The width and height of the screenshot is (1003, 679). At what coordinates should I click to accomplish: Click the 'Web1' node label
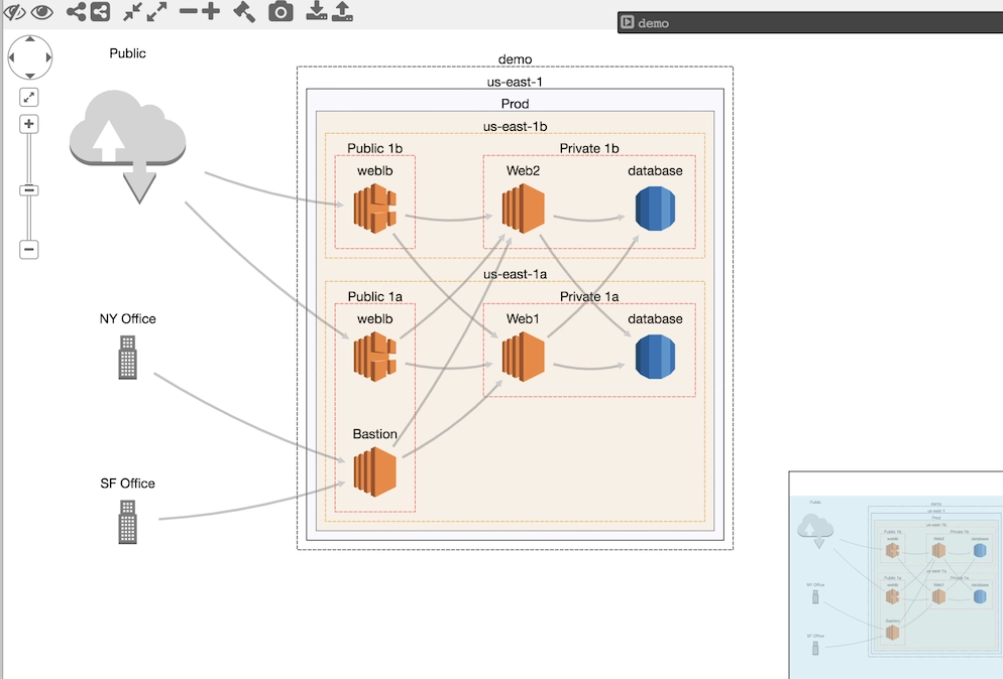523,319
